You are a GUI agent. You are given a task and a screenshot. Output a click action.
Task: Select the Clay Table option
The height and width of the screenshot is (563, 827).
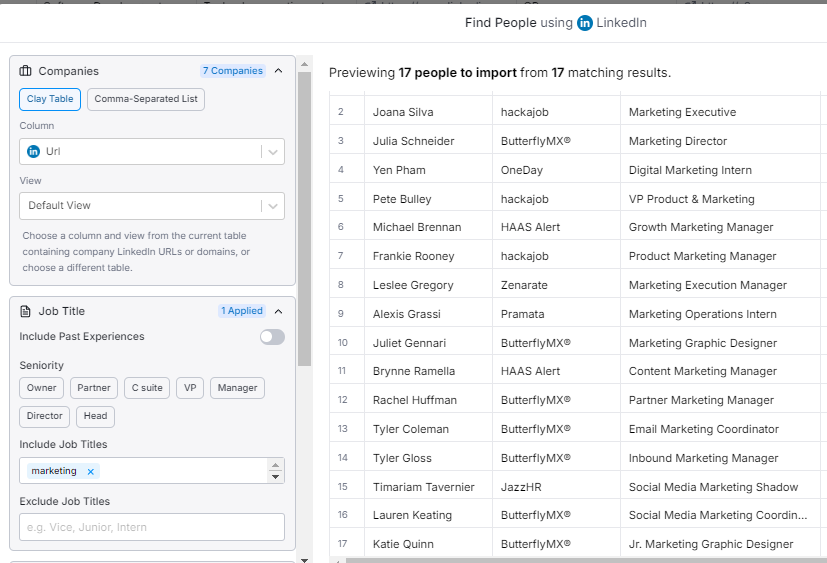pos(49,99)
